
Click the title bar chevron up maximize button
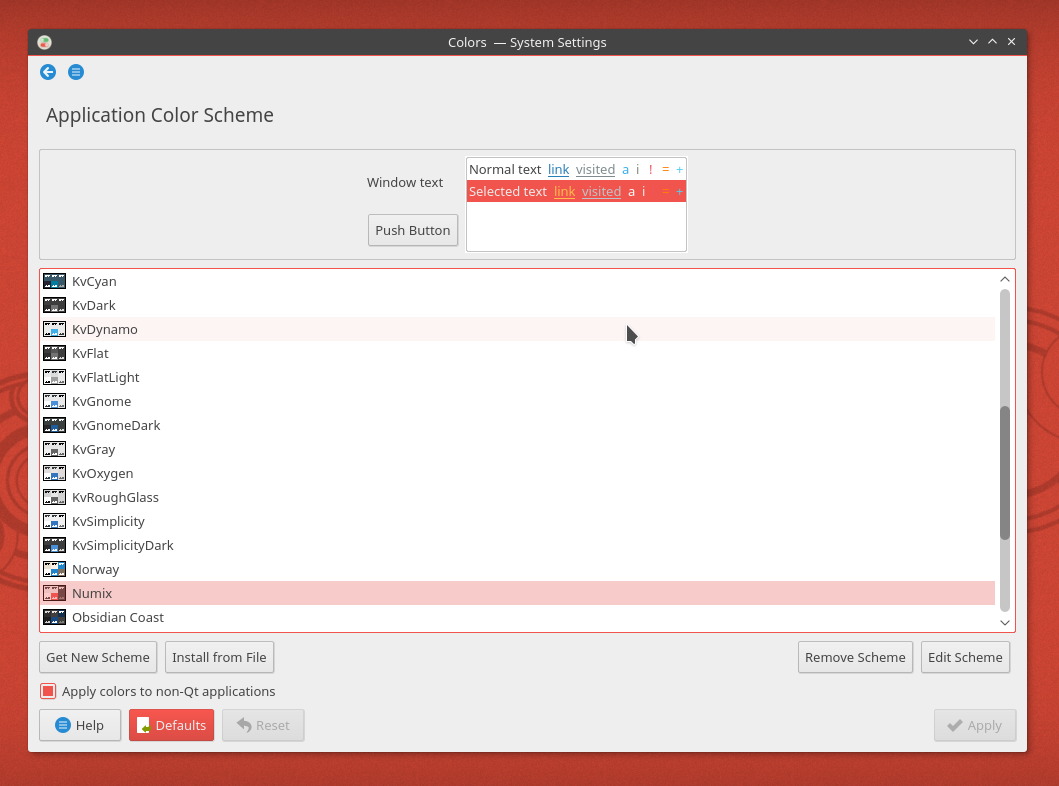pos(992,42)
